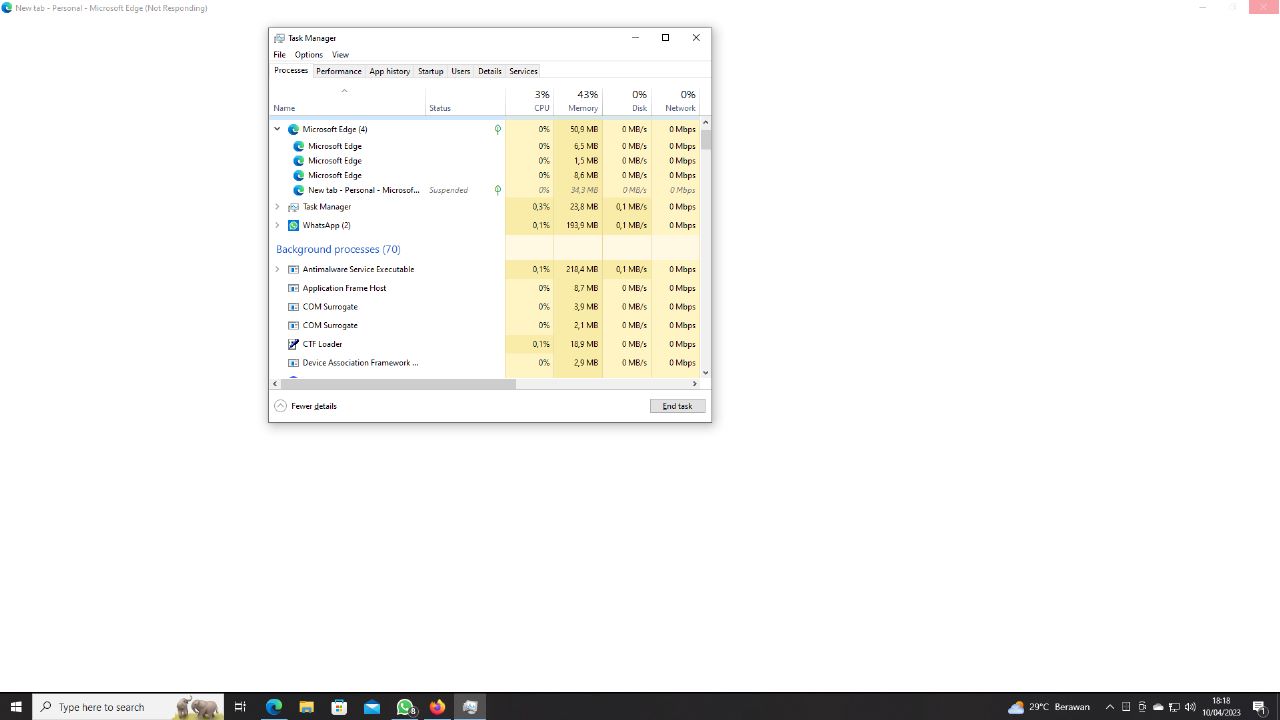Screen dimensions: 1280x720
Task: Select the Processes tab
Action: 291,70
